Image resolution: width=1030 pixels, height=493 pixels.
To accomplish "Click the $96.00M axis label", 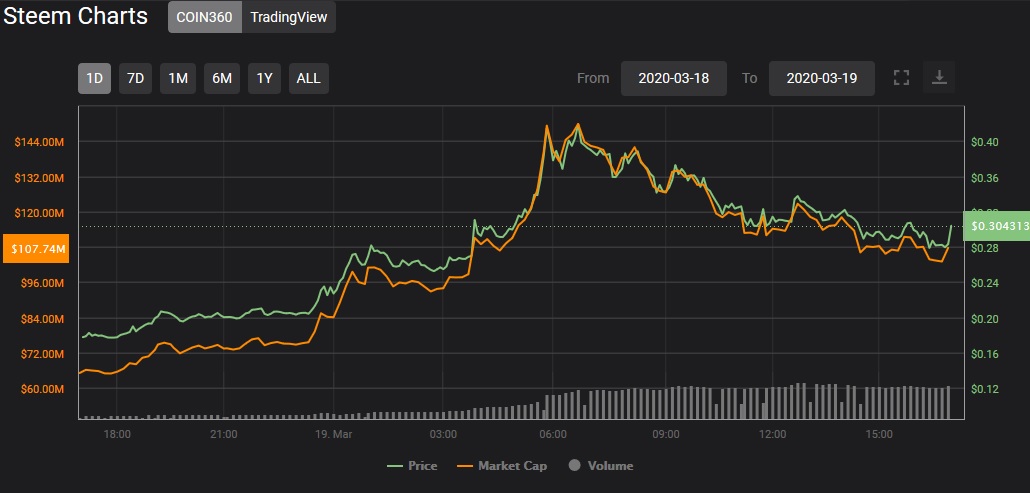I will click(43, 283).
